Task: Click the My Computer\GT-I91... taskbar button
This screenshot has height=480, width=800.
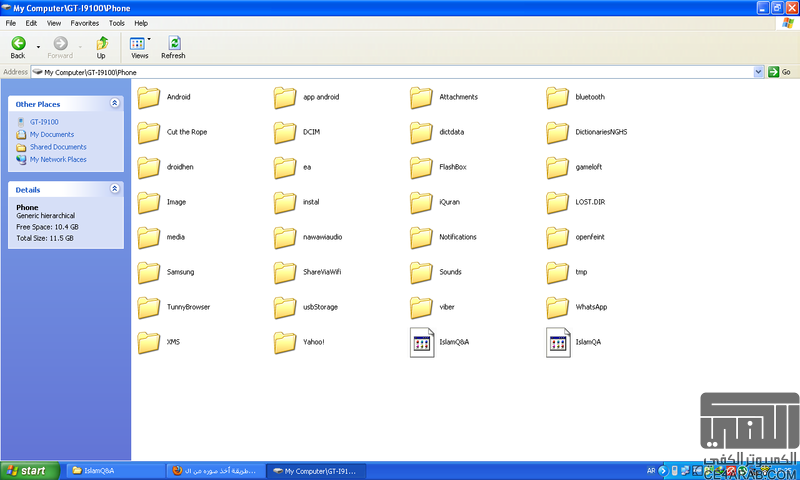Action: 316,471
